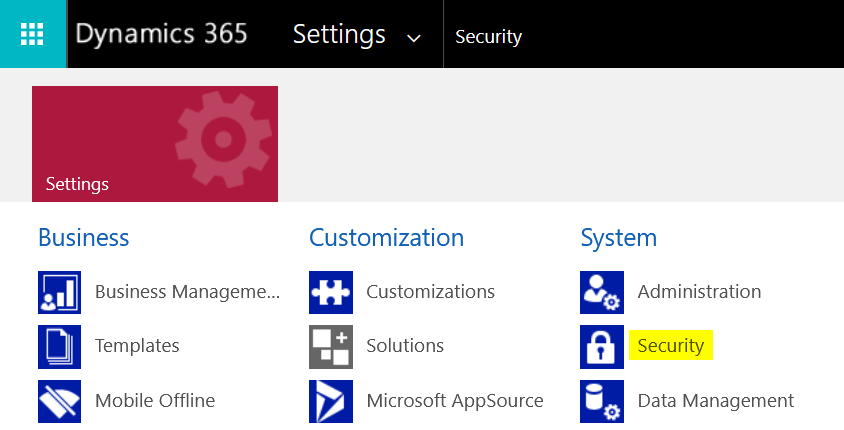Open the red Settings tile
This screenshot has height=430, width=844.
[155, 144]
